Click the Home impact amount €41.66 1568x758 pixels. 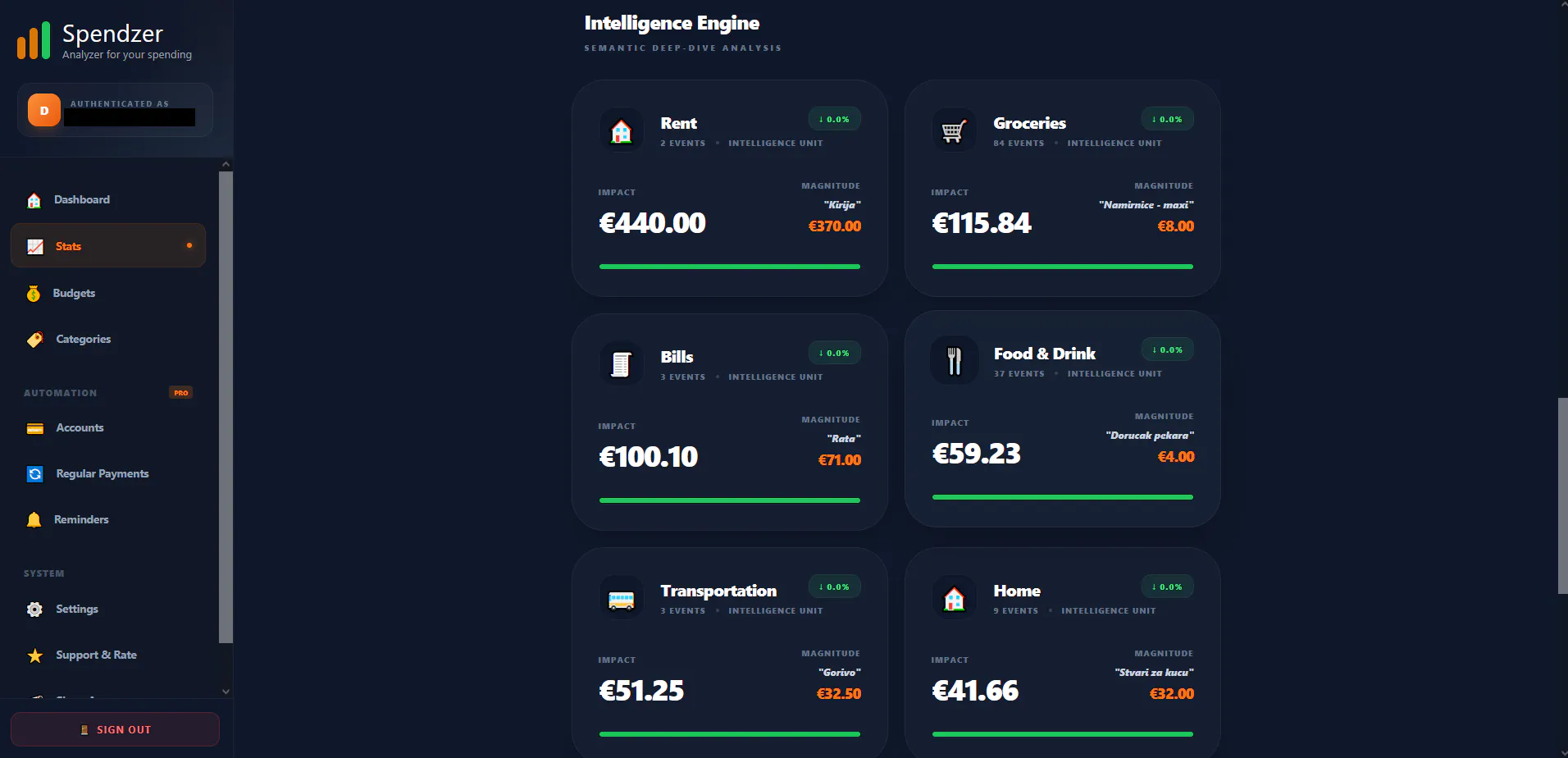(x=975, y=691)
